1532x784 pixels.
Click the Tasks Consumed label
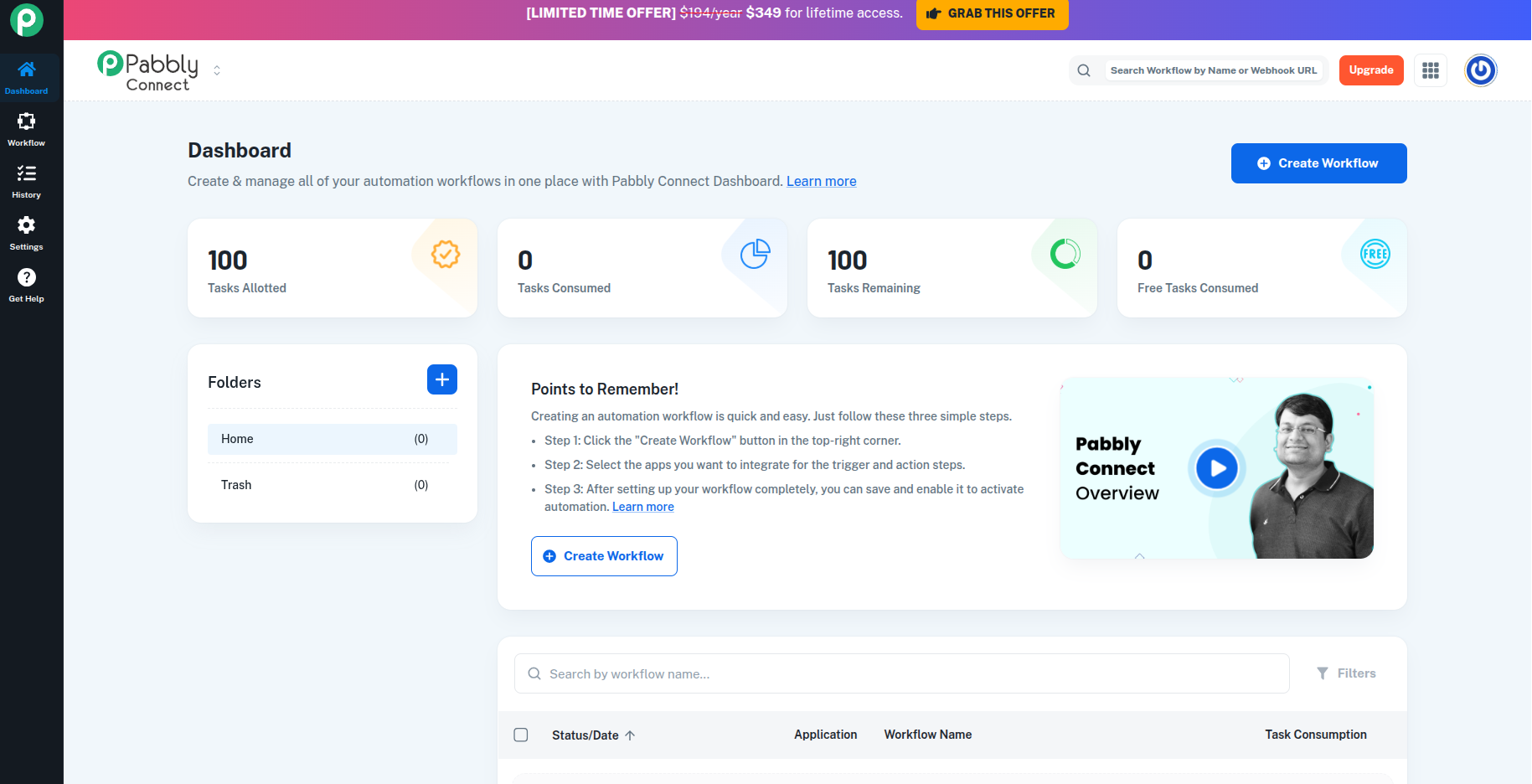(x=564, y=288)
